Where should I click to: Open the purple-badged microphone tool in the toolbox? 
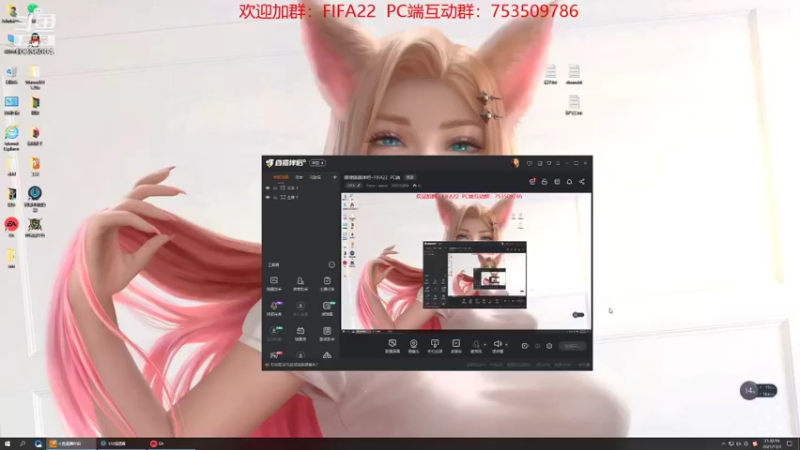coord(274,309)
